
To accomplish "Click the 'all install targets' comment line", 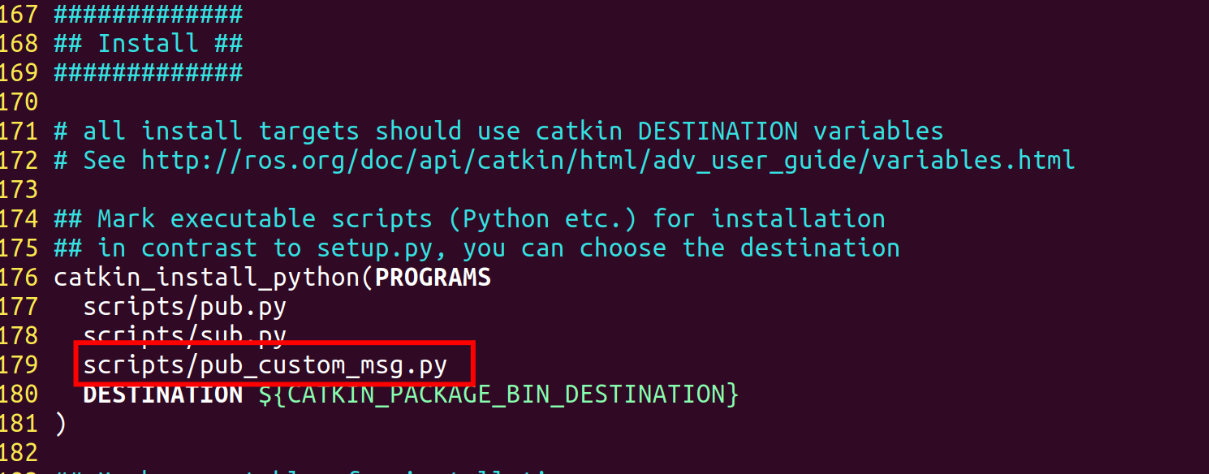I will point(499,131).
